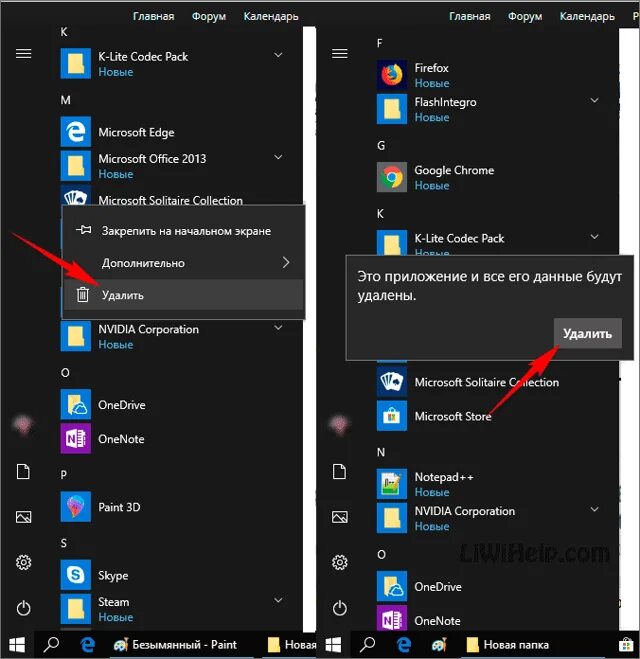Open the Microsoft Solitaire Collection icon in the right menu
The image size is (640, 659).
[x=392, y=382]
